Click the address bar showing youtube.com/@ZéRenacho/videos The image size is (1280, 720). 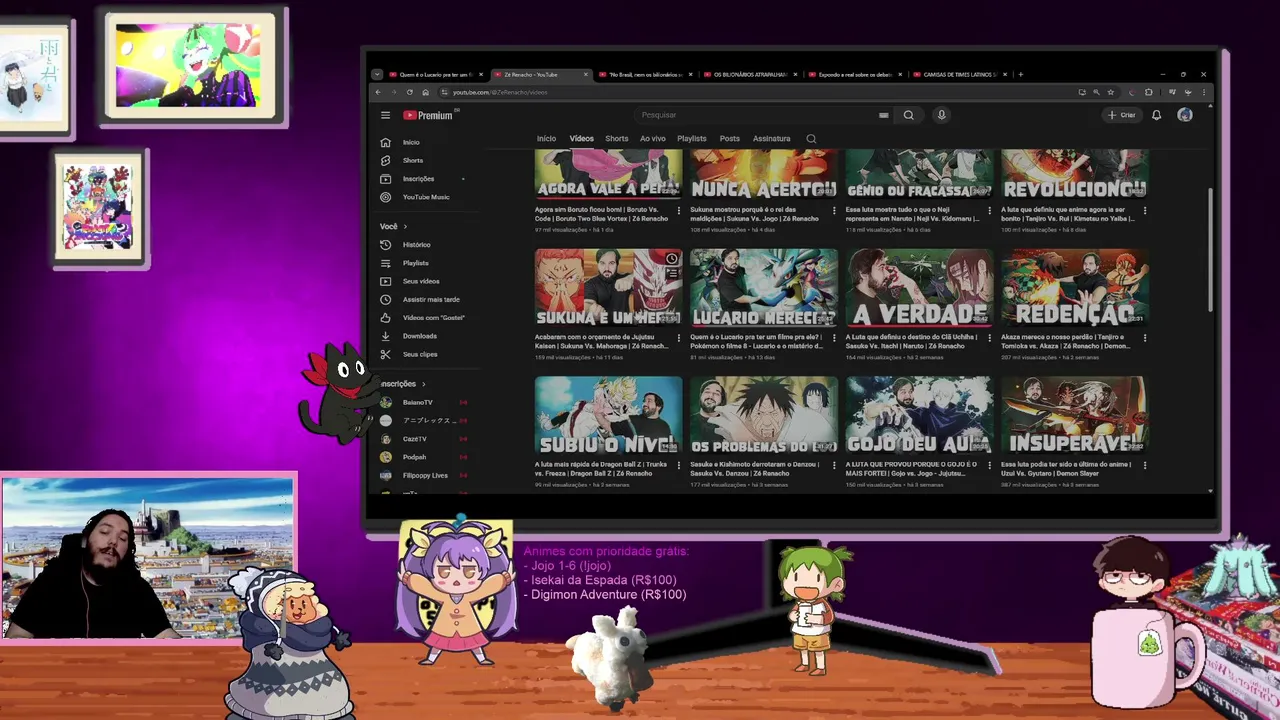coord(499,92)
